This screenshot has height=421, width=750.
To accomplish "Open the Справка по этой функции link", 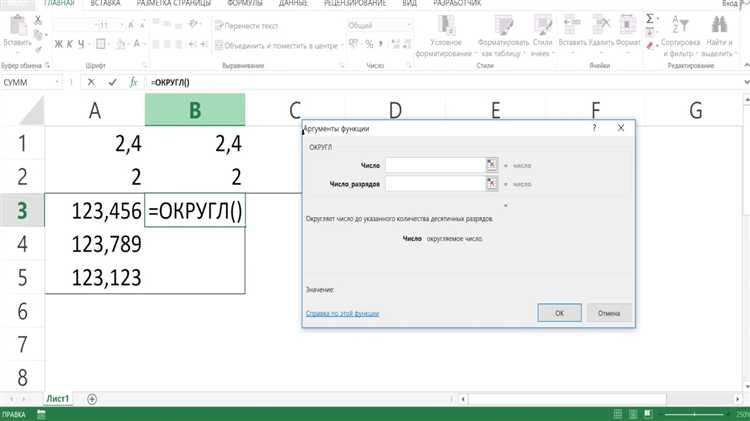I will coord(342,313).
